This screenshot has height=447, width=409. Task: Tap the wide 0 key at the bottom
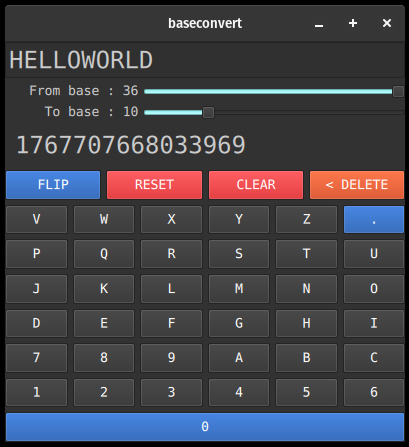click(205, 427)
